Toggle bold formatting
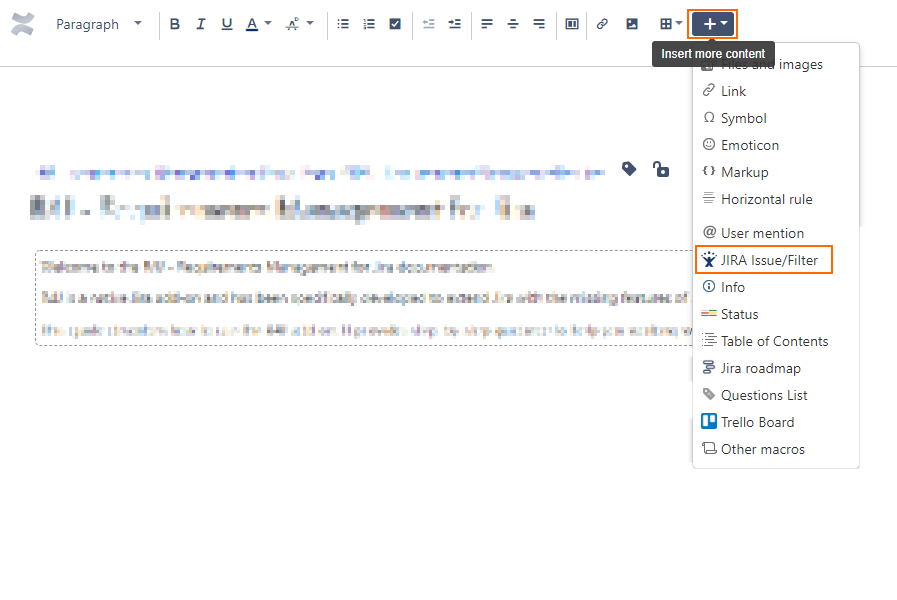The height and width of the screenshot is (600, 897). click(175, 24)
